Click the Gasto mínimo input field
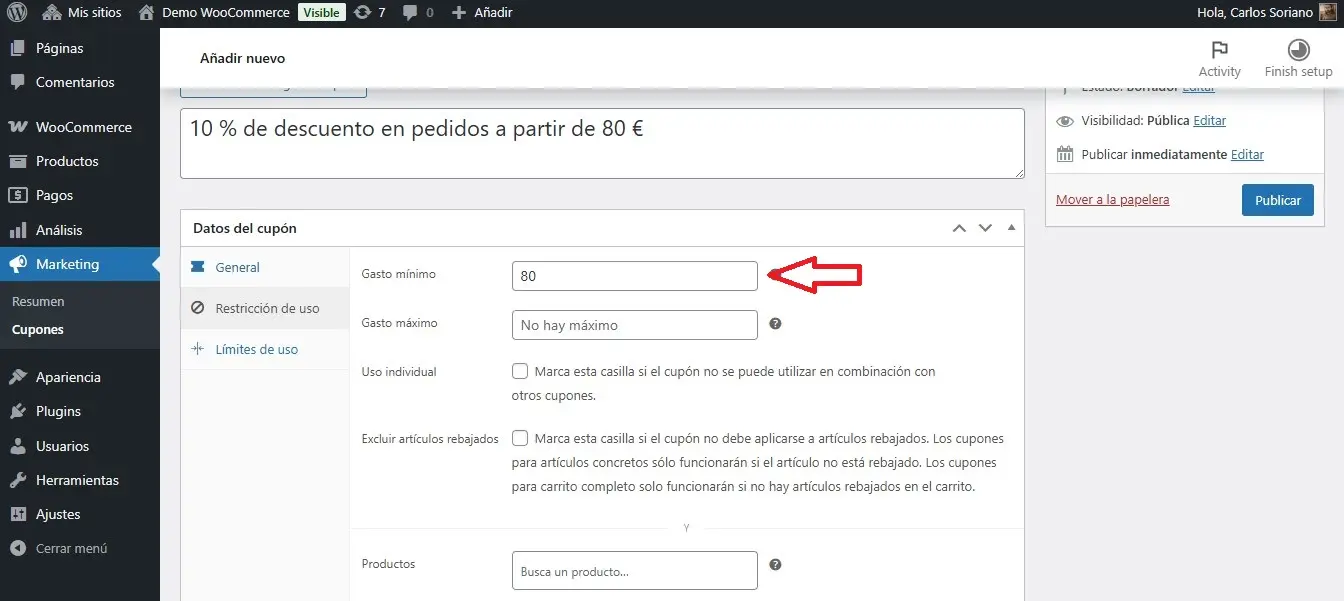Viewport: 1344px width, 601px height. [634, 276]
